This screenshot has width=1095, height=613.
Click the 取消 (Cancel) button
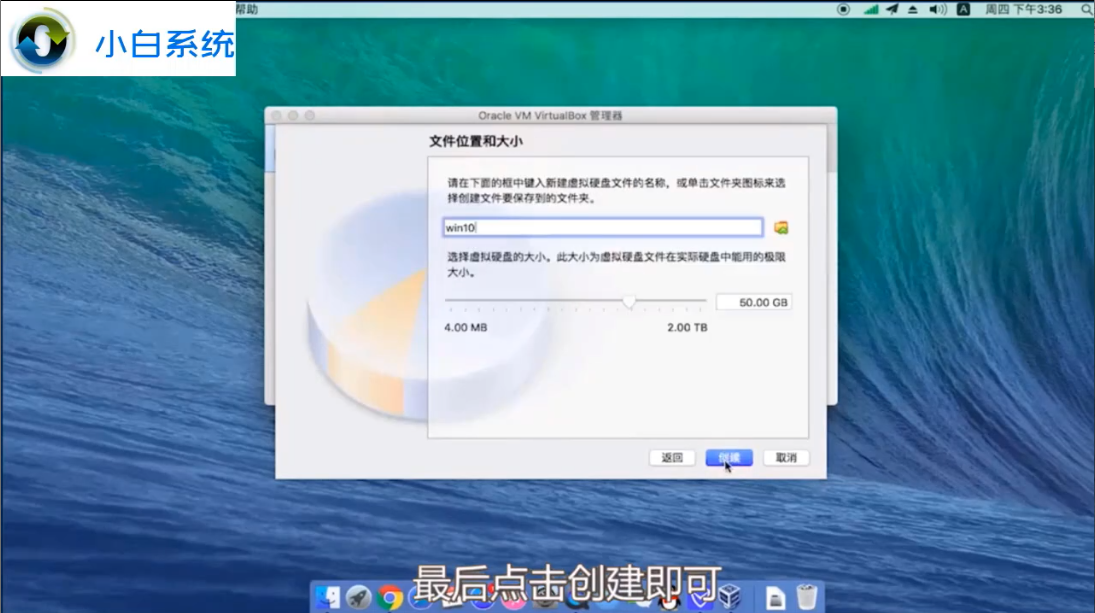click(786, 458)
